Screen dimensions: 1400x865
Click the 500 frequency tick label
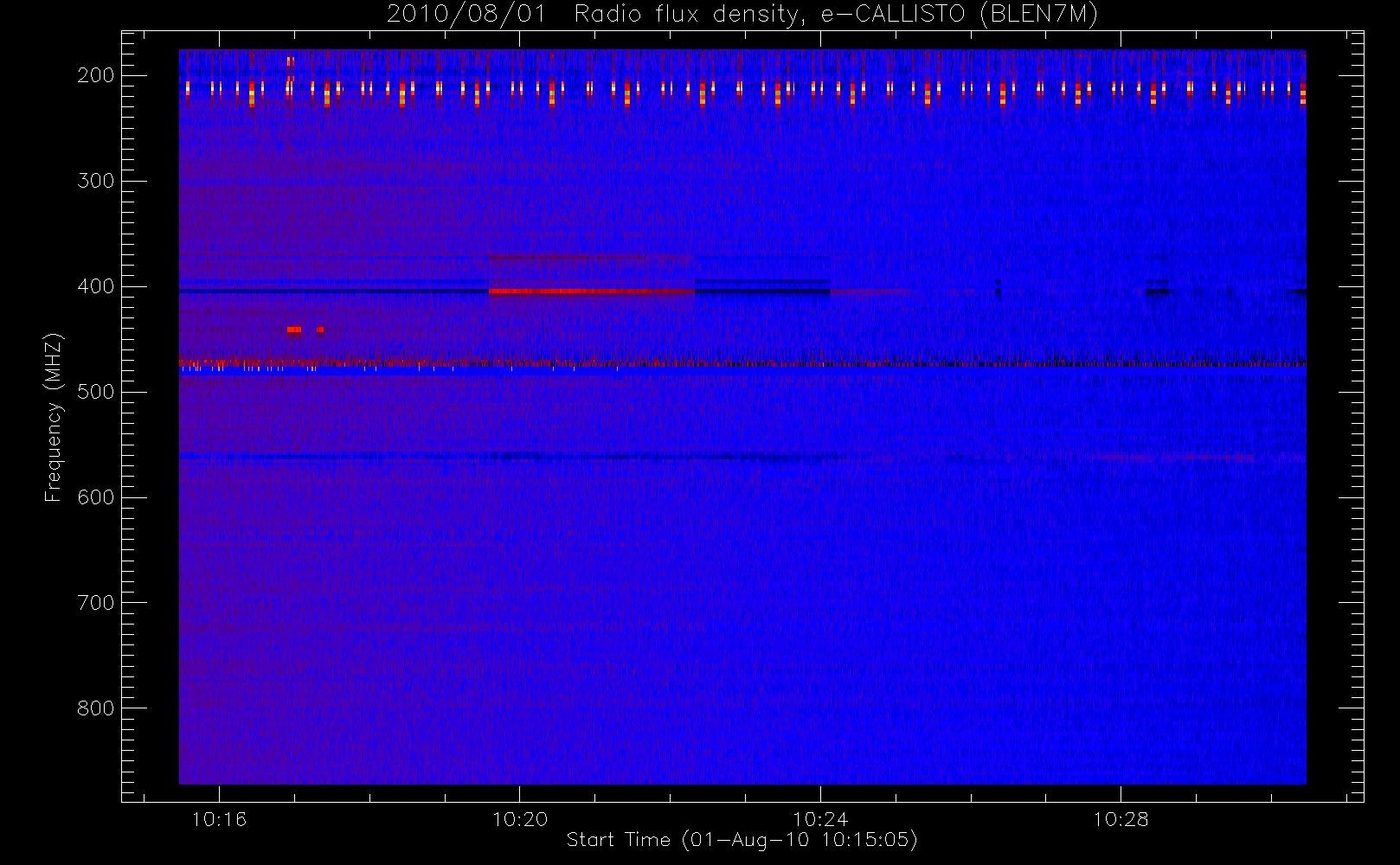96,392
